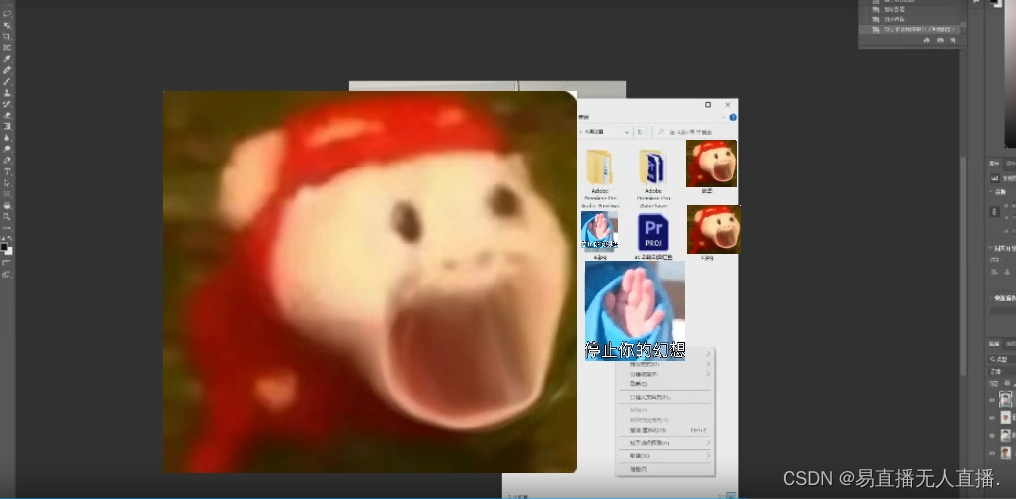Switch to the Properties panel tab
Screen dimensions: 1016x499
pyautogui.click(x=993, y=163)
